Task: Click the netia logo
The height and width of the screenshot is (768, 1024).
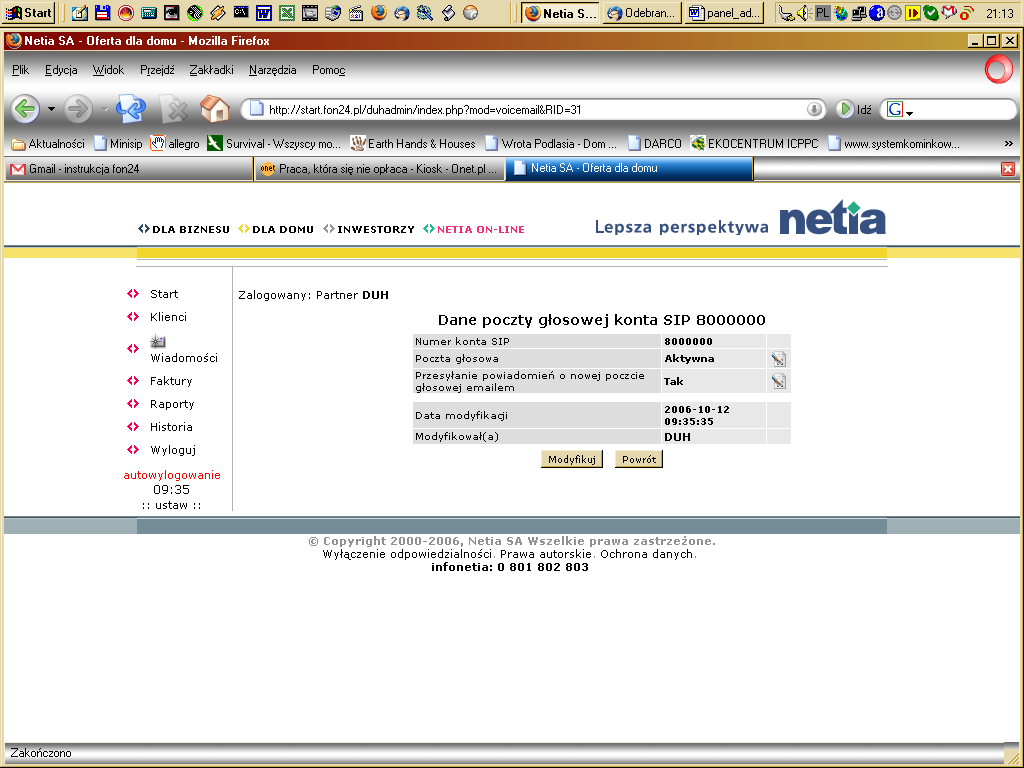Action: [x=833, y=217]
